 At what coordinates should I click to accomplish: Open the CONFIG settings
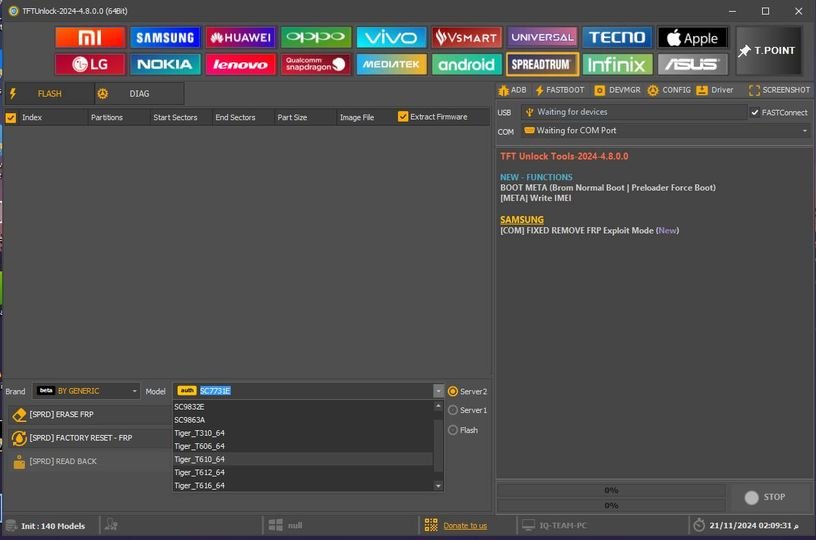click(669, 90)
